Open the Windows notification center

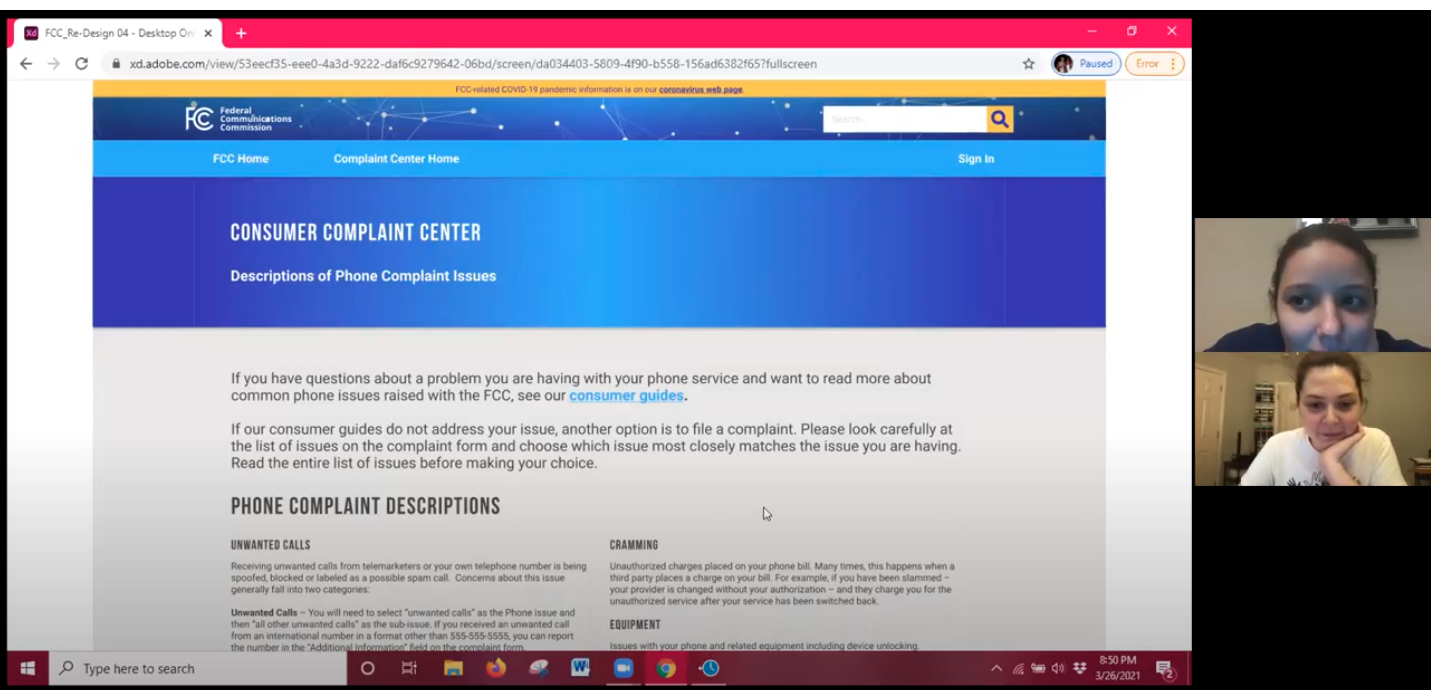[1165, 669]
